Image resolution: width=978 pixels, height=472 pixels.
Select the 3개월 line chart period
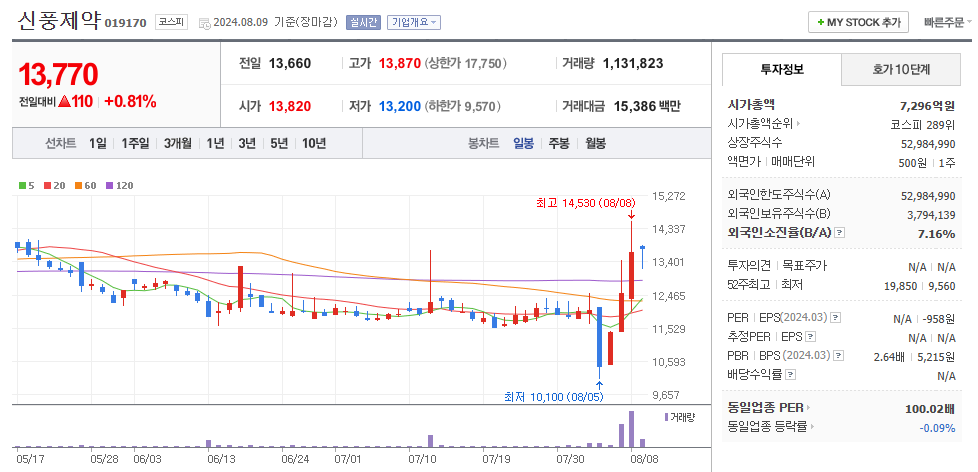point(178,143)
